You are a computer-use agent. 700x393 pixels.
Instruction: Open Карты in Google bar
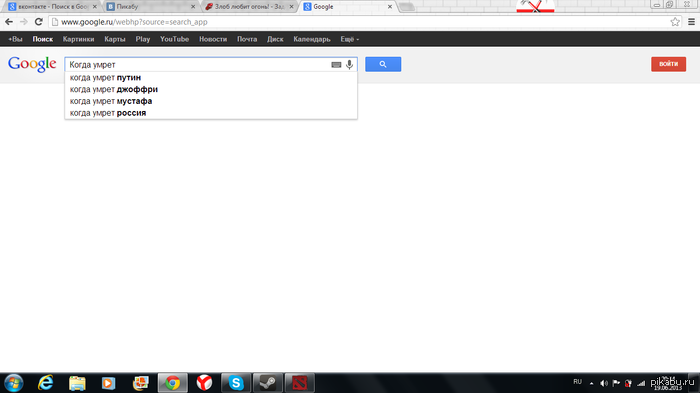point(115,39)
